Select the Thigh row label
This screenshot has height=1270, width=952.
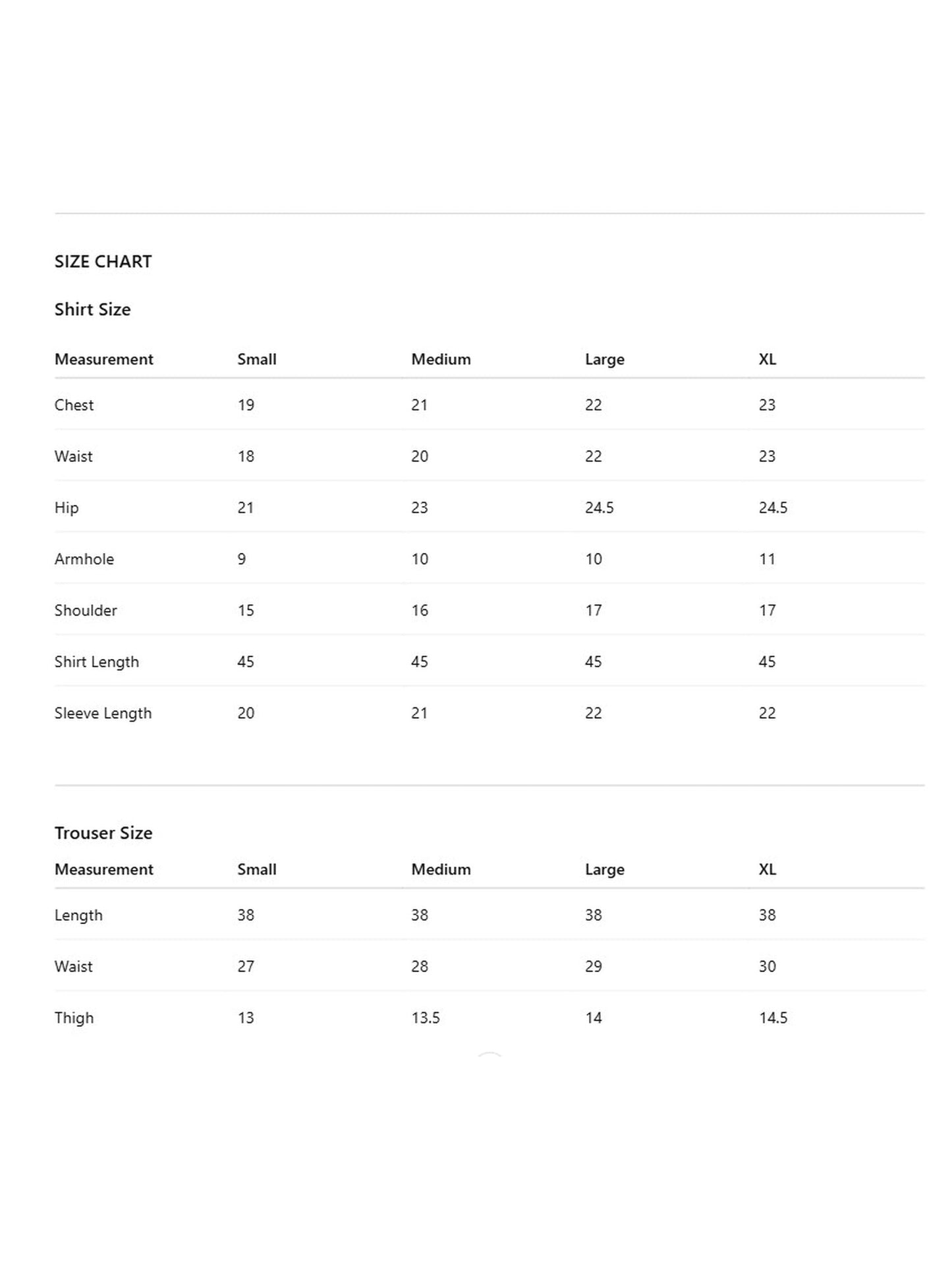74,1018
